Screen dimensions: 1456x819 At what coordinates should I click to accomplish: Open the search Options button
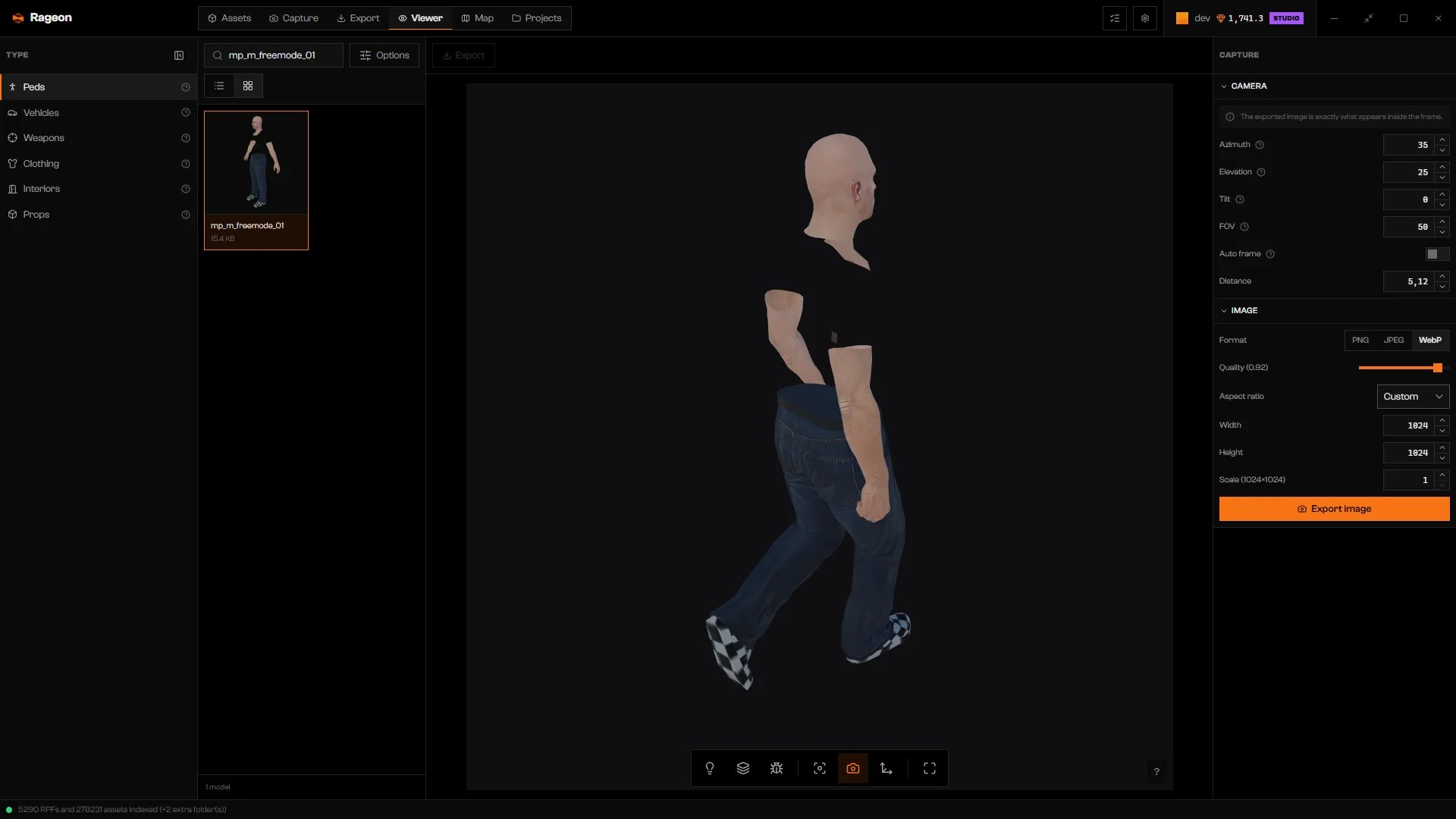(384, 55)
